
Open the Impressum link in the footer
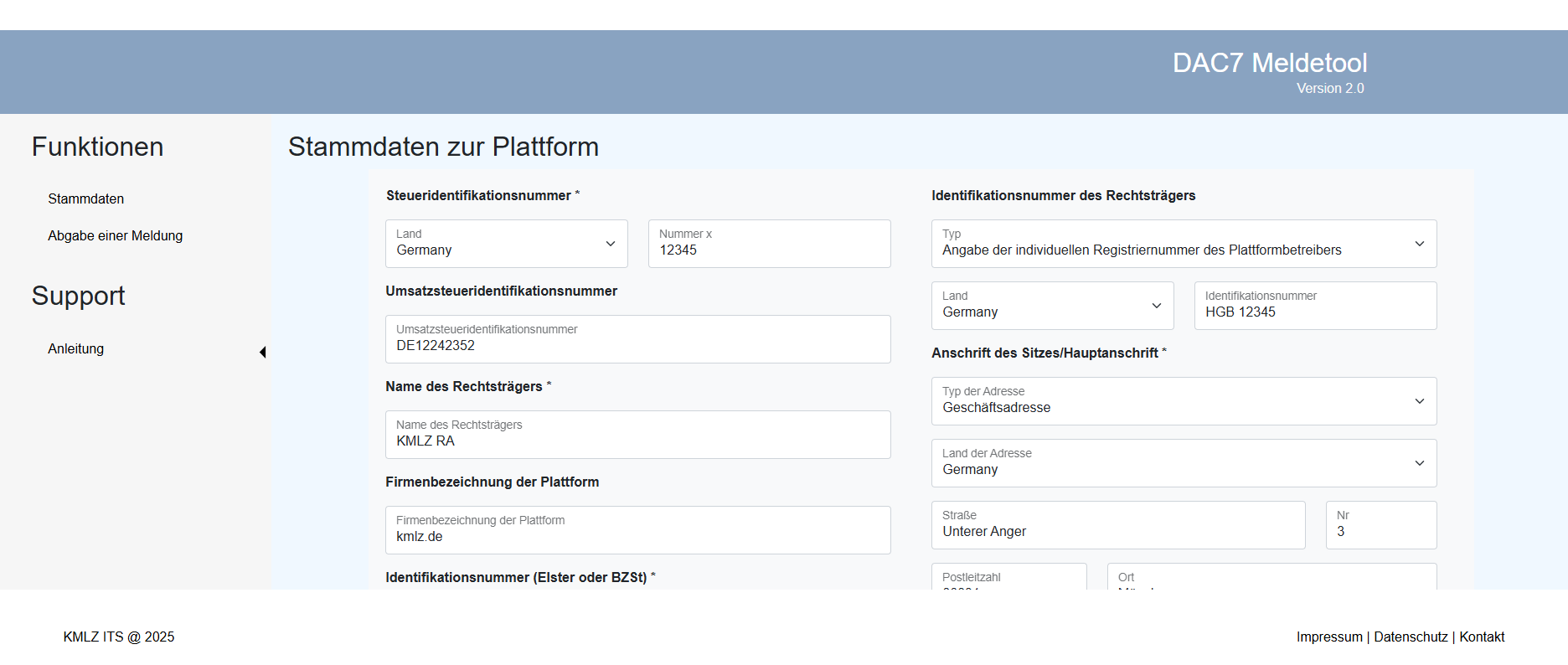coord(1329,637)
